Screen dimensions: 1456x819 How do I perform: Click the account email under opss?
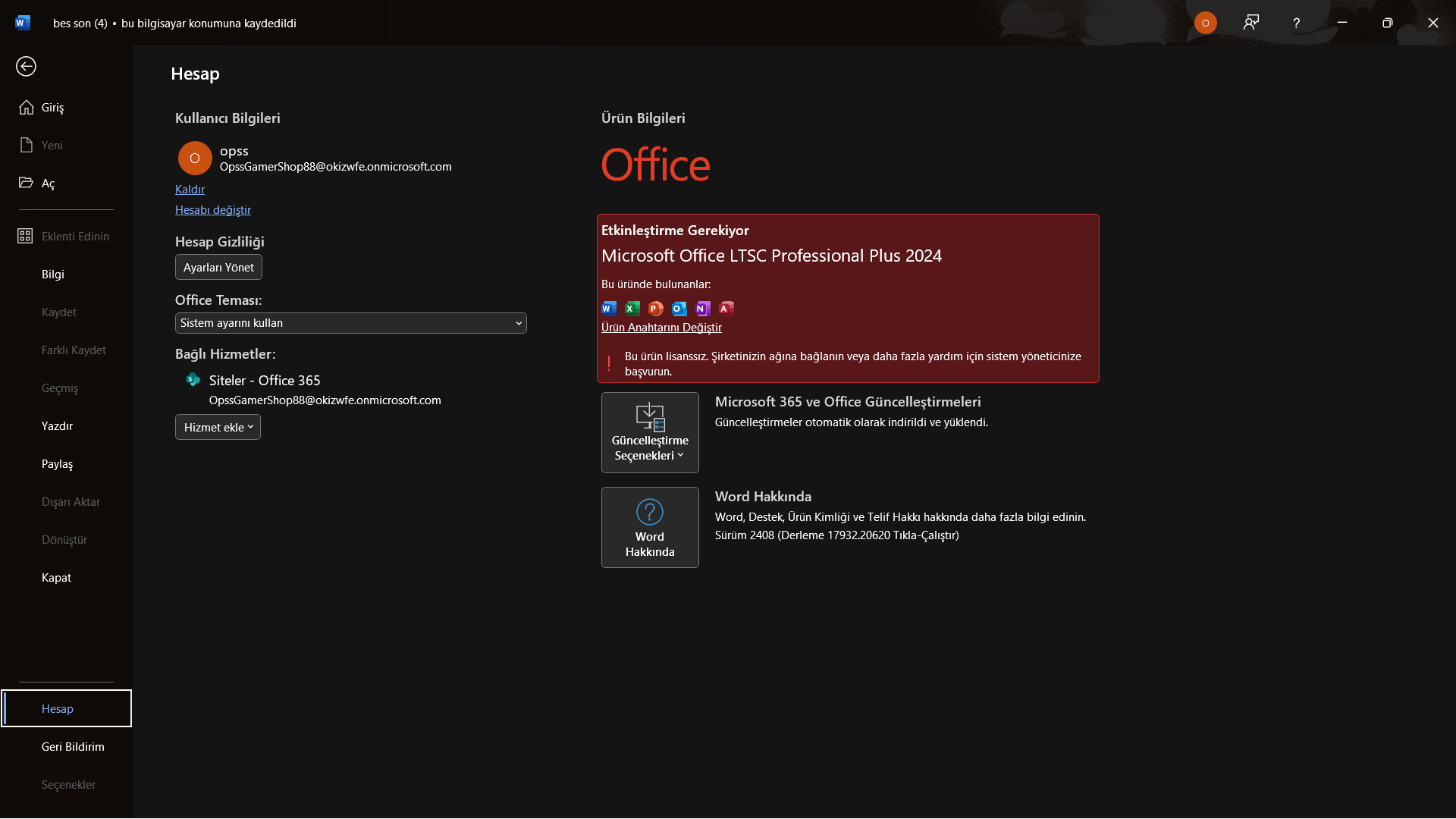[336, 167]
